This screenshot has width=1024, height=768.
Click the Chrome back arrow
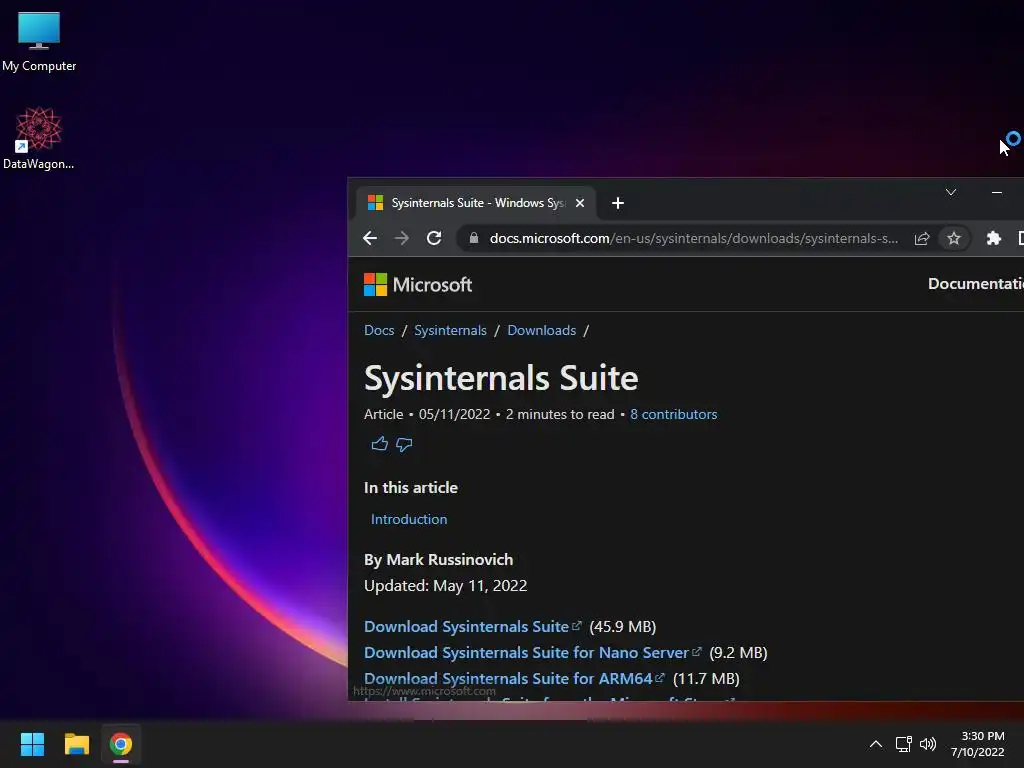click(370, 238)
